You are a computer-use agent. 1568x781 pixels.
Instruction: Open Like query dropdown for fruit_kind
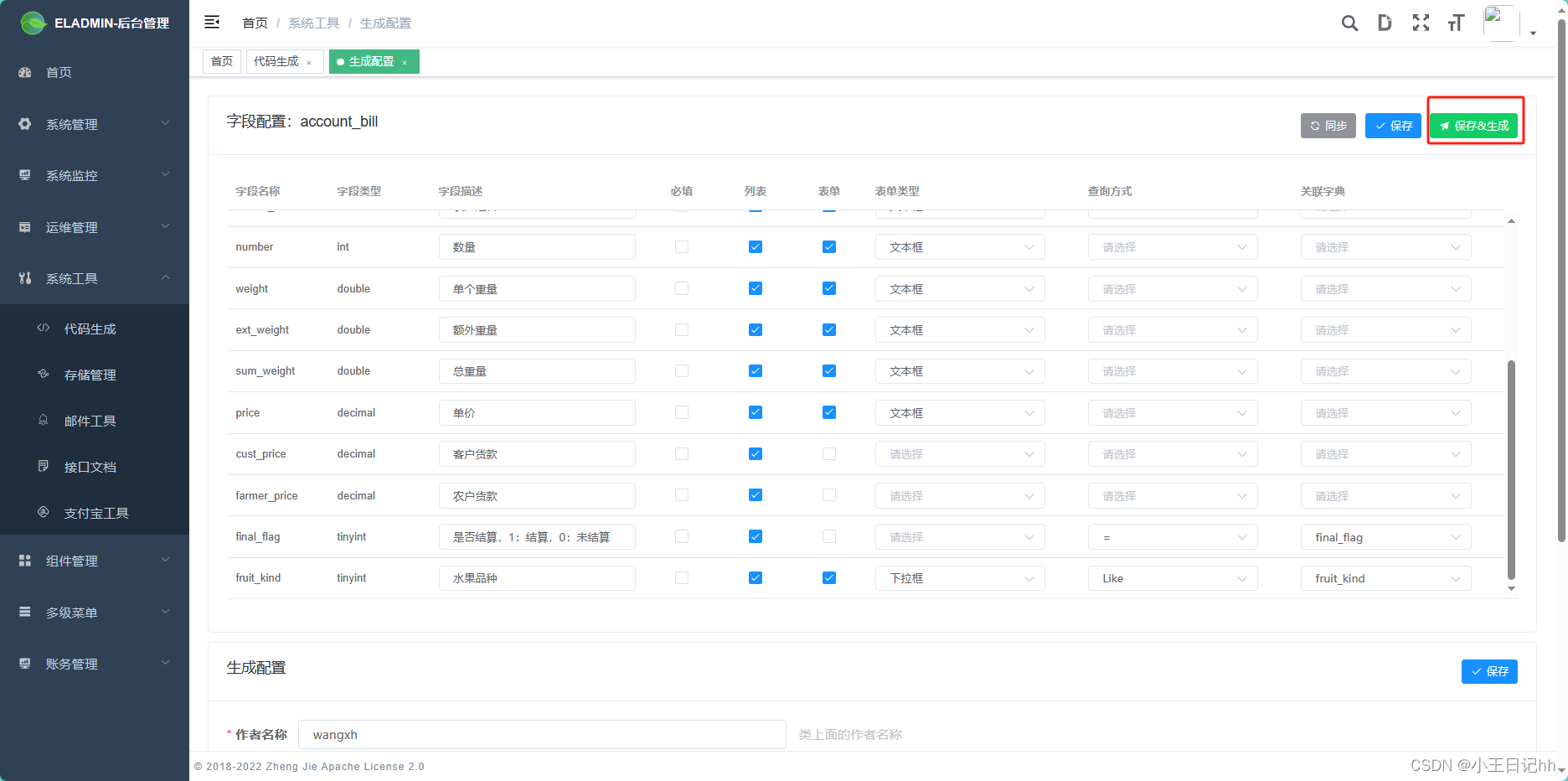1173,578
